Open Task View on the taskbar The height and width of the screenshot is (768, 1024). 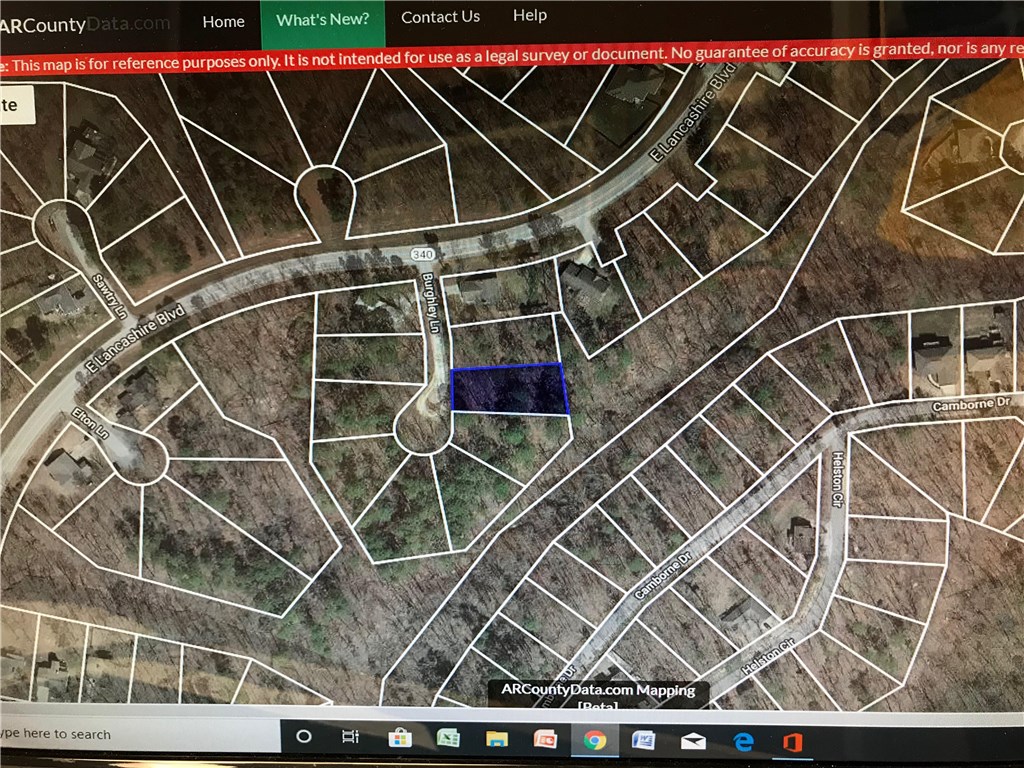(351, 737)
